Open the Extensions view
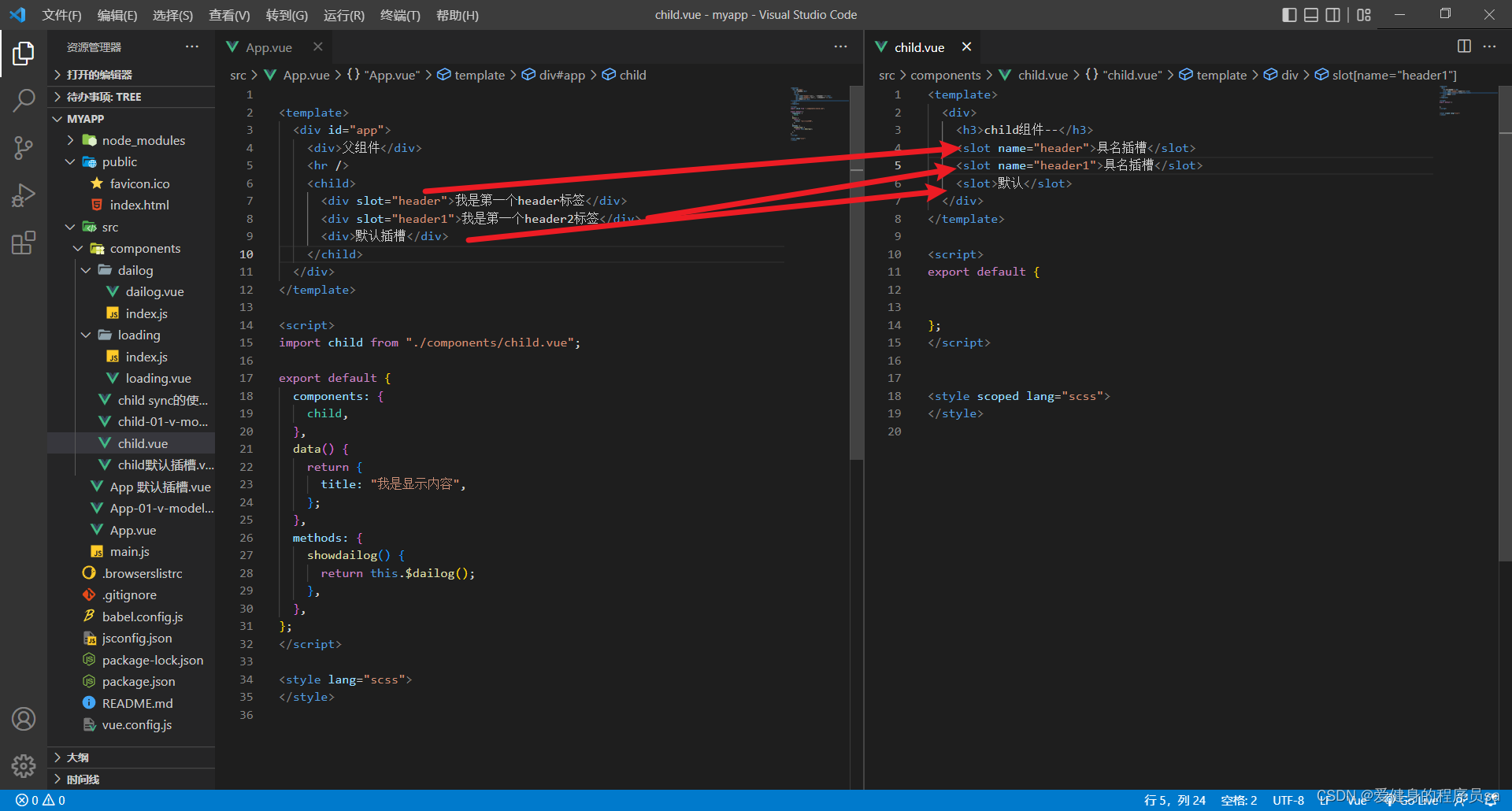Screen dimensions: 1512x811 [24, 243]
